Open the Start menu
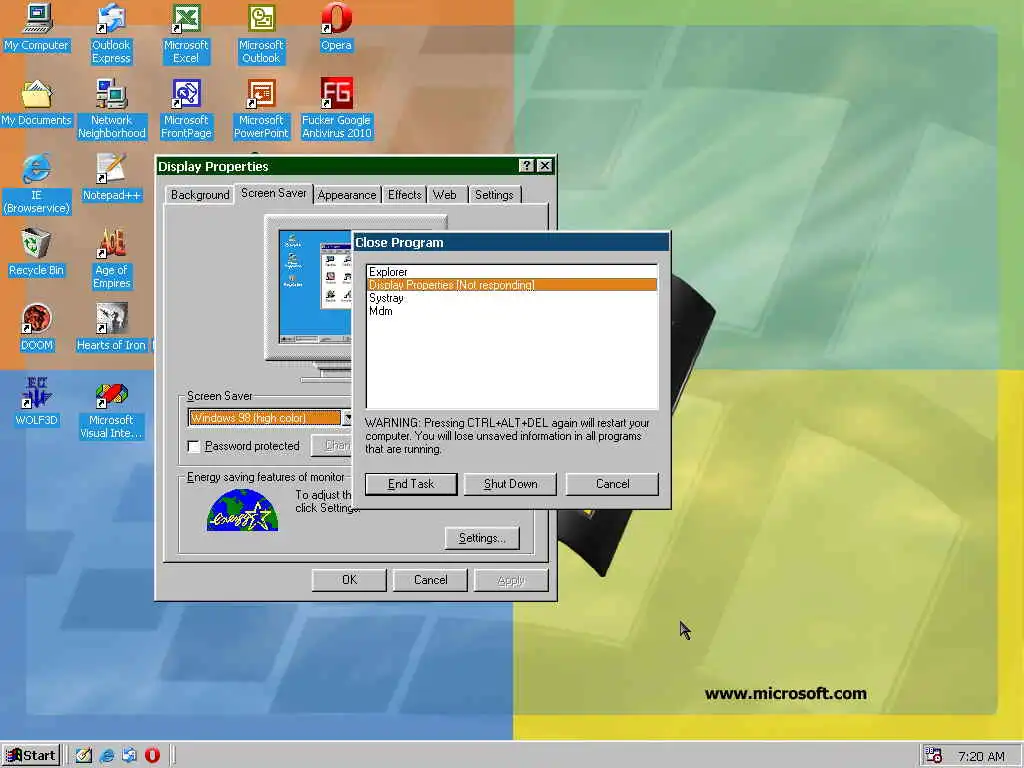 point(31,756)
